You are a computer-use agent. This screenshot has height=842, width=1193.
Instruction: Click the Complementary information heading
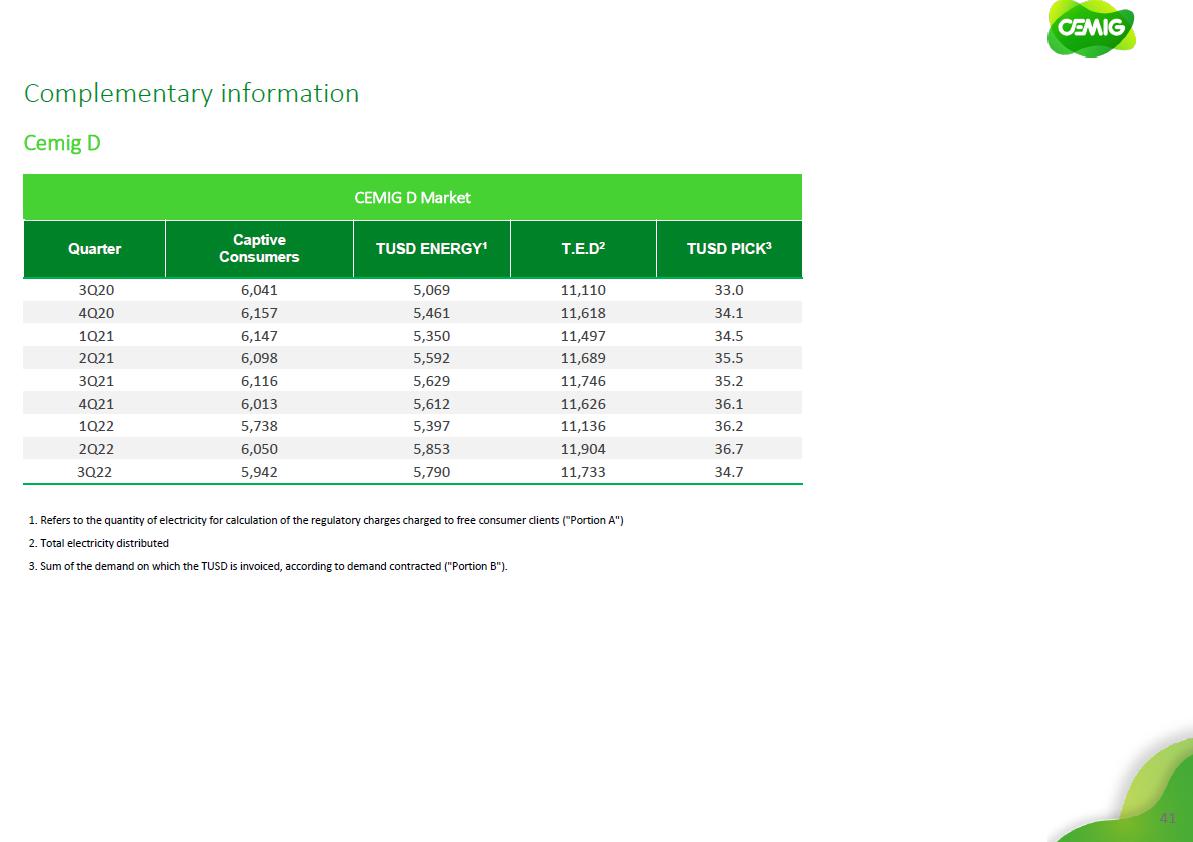pyautogui.click(x=191, y=93)
